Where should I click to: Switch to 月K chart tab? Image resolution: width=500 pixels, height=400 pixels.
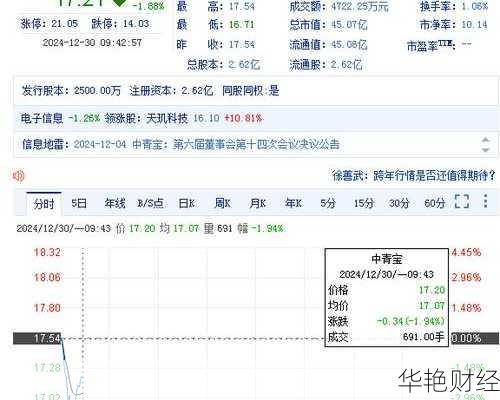pos(258,203)
